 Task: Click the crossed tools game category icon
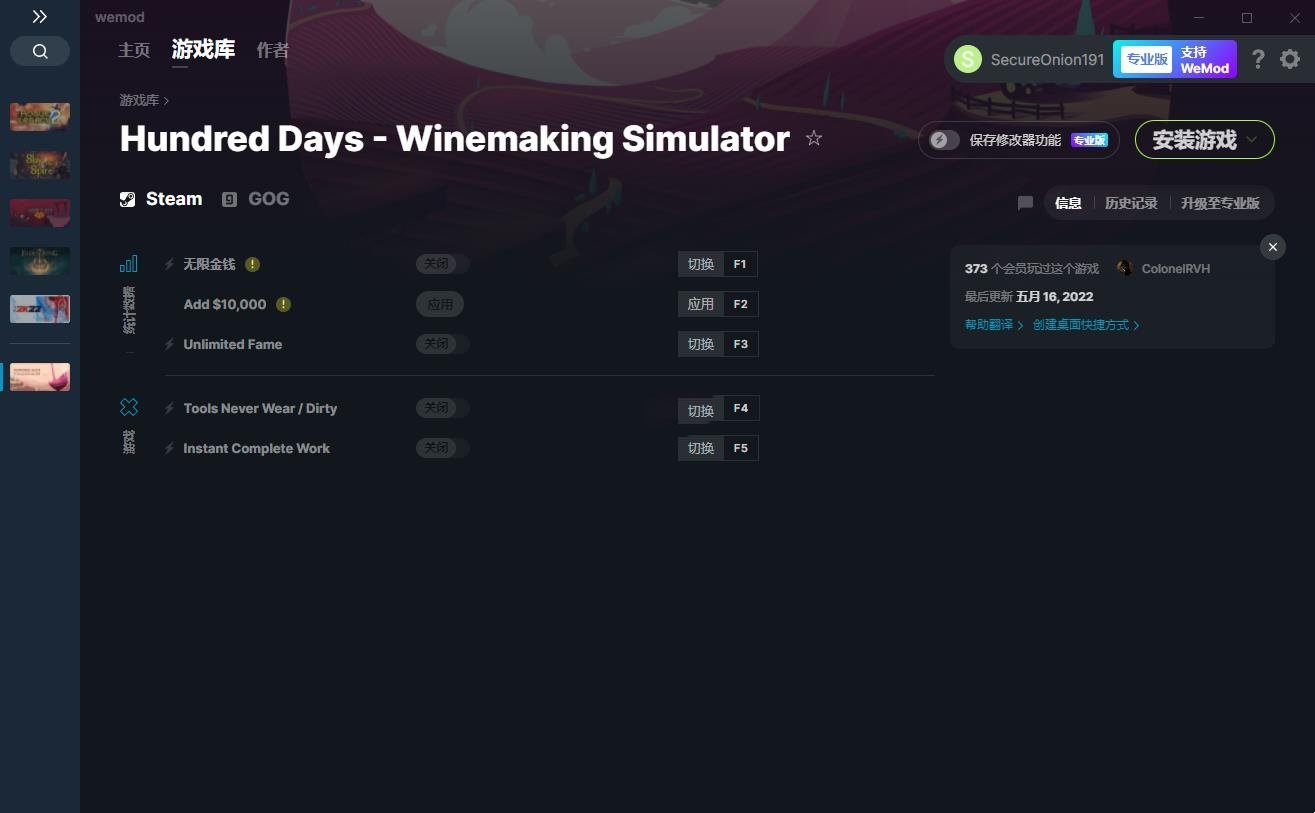pyautogui.click(x=129, y=407)
